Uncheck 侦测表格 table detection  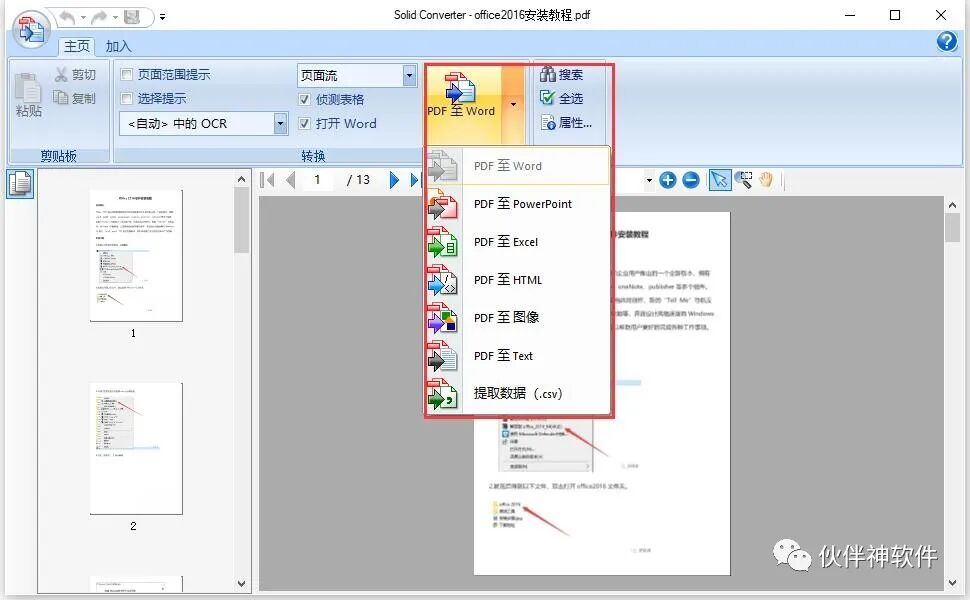305,99
